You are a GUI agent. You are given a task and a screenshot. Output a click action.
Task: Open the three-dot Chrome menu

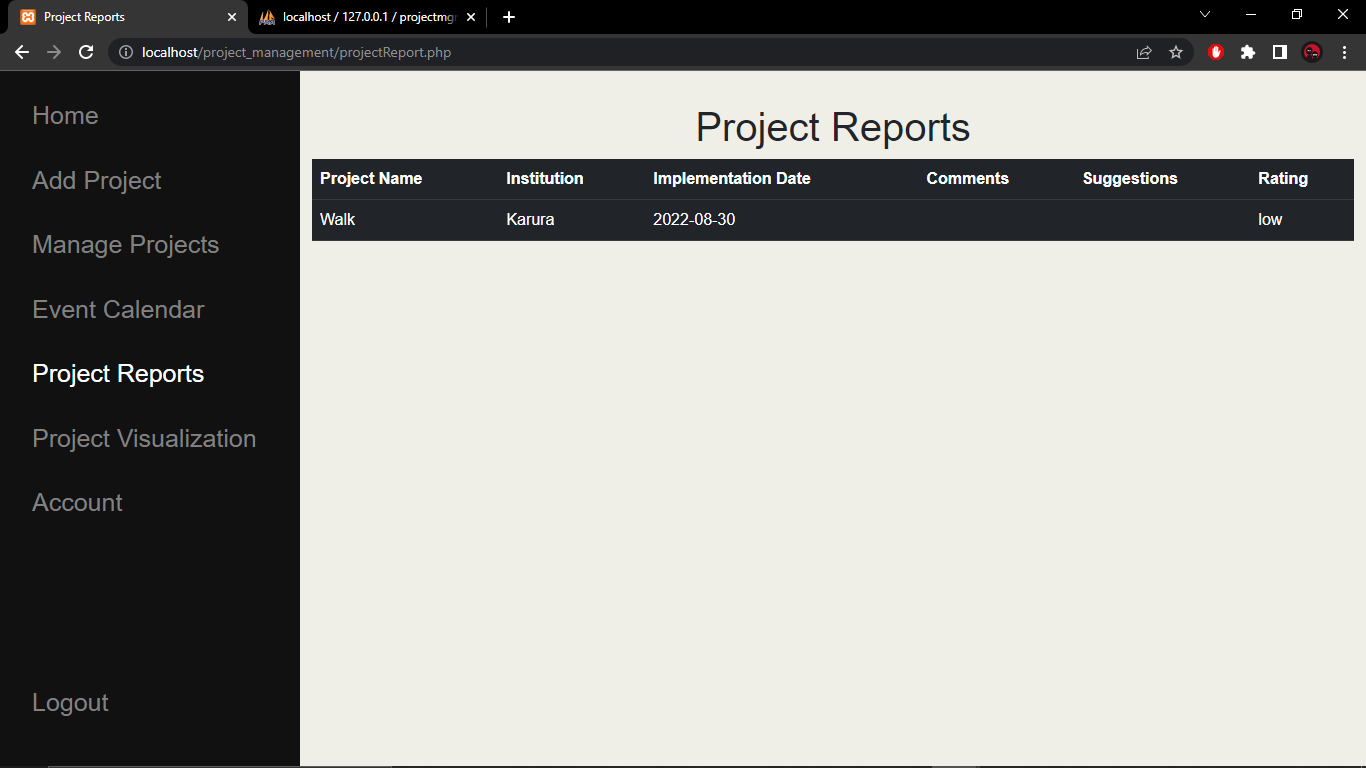click(x=1343, y=52)
